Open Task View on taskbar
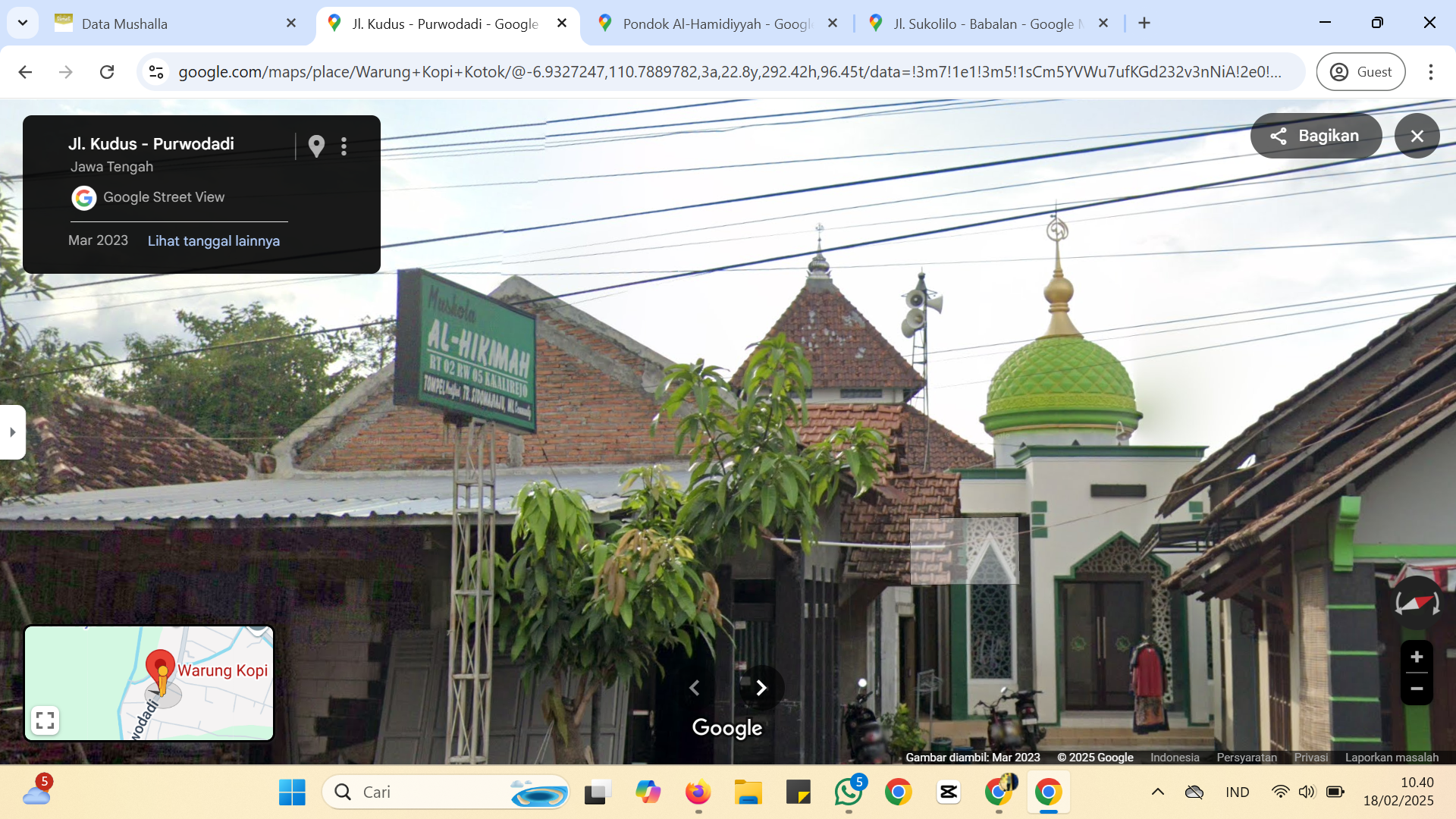 coord(598,792)
